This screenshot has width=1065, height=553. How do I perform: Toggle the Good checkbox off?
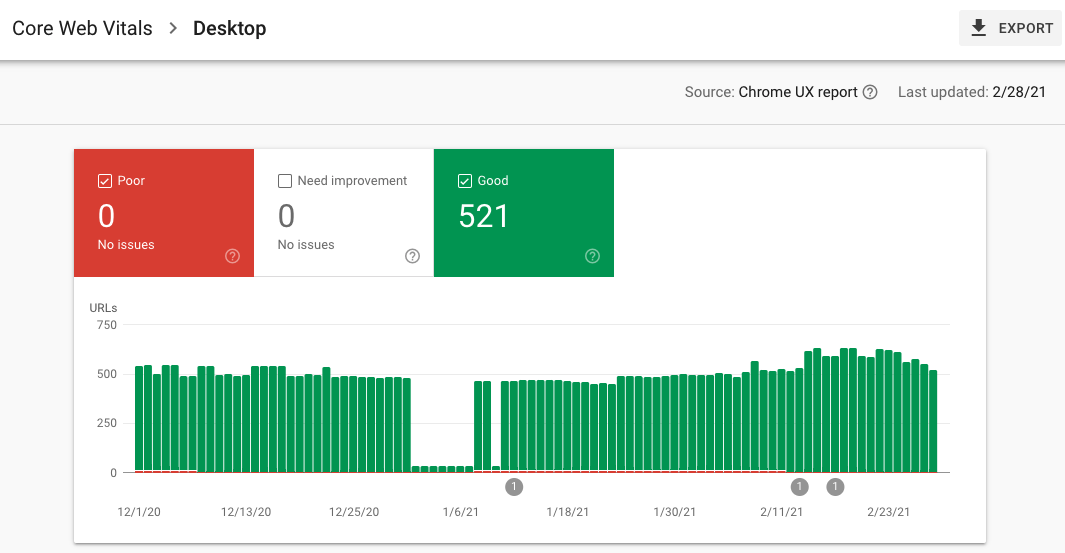[x=464, y=181]
